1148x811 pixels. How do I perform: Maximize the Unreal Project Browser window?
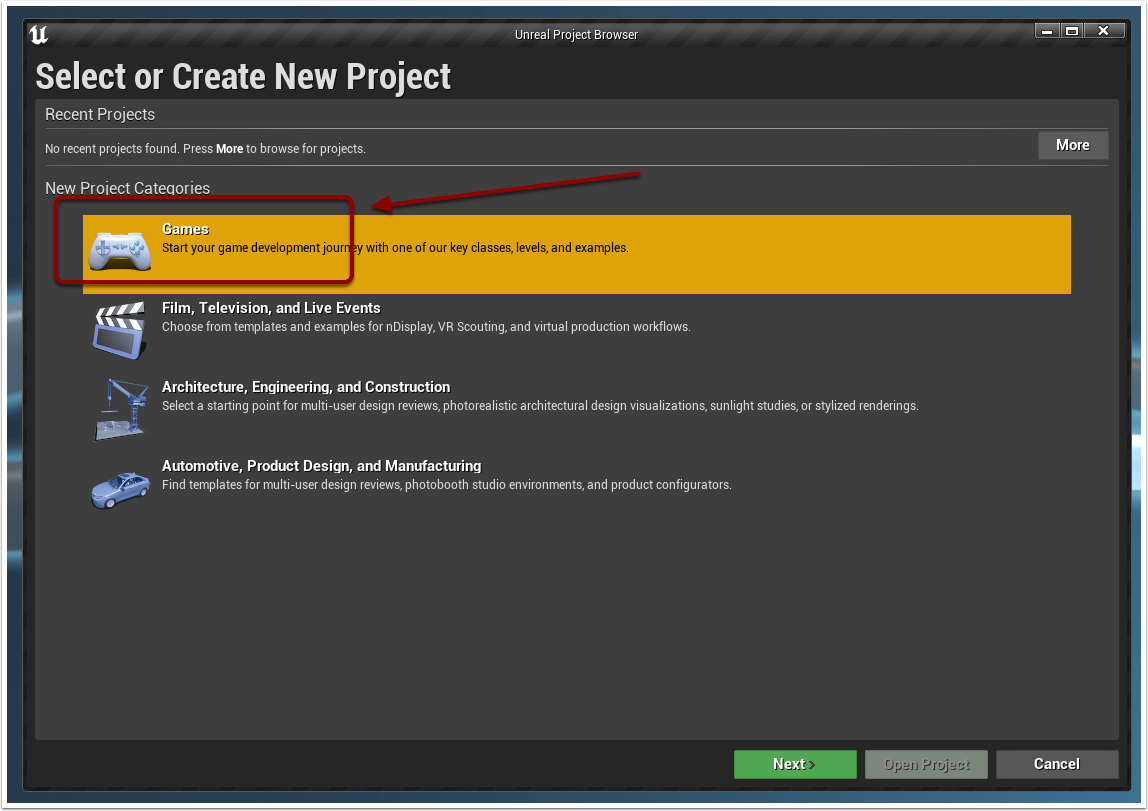click(1072, 31)
